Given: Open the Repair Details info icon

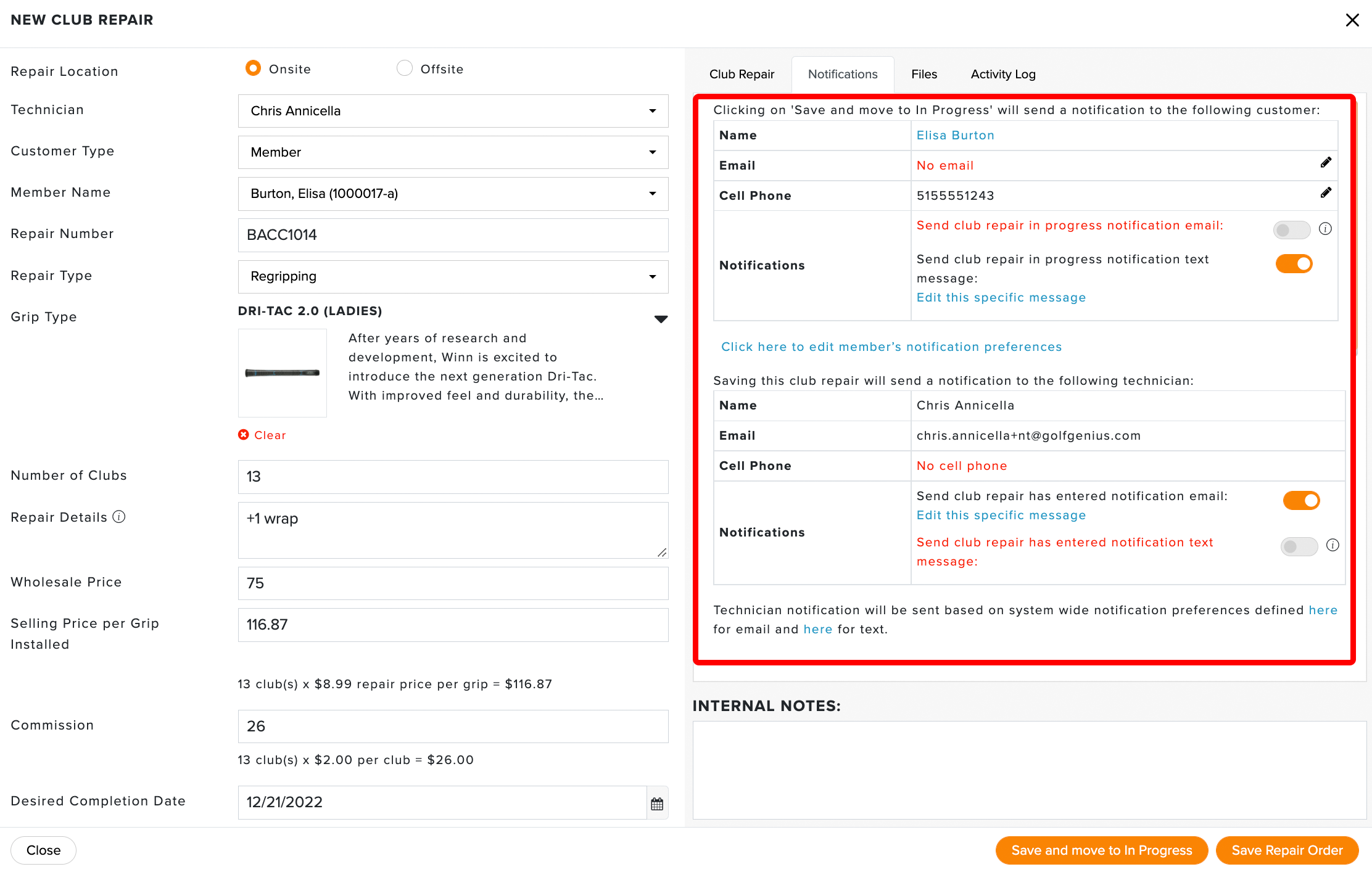Looking at the screenshot, I should tap(119, 517).
